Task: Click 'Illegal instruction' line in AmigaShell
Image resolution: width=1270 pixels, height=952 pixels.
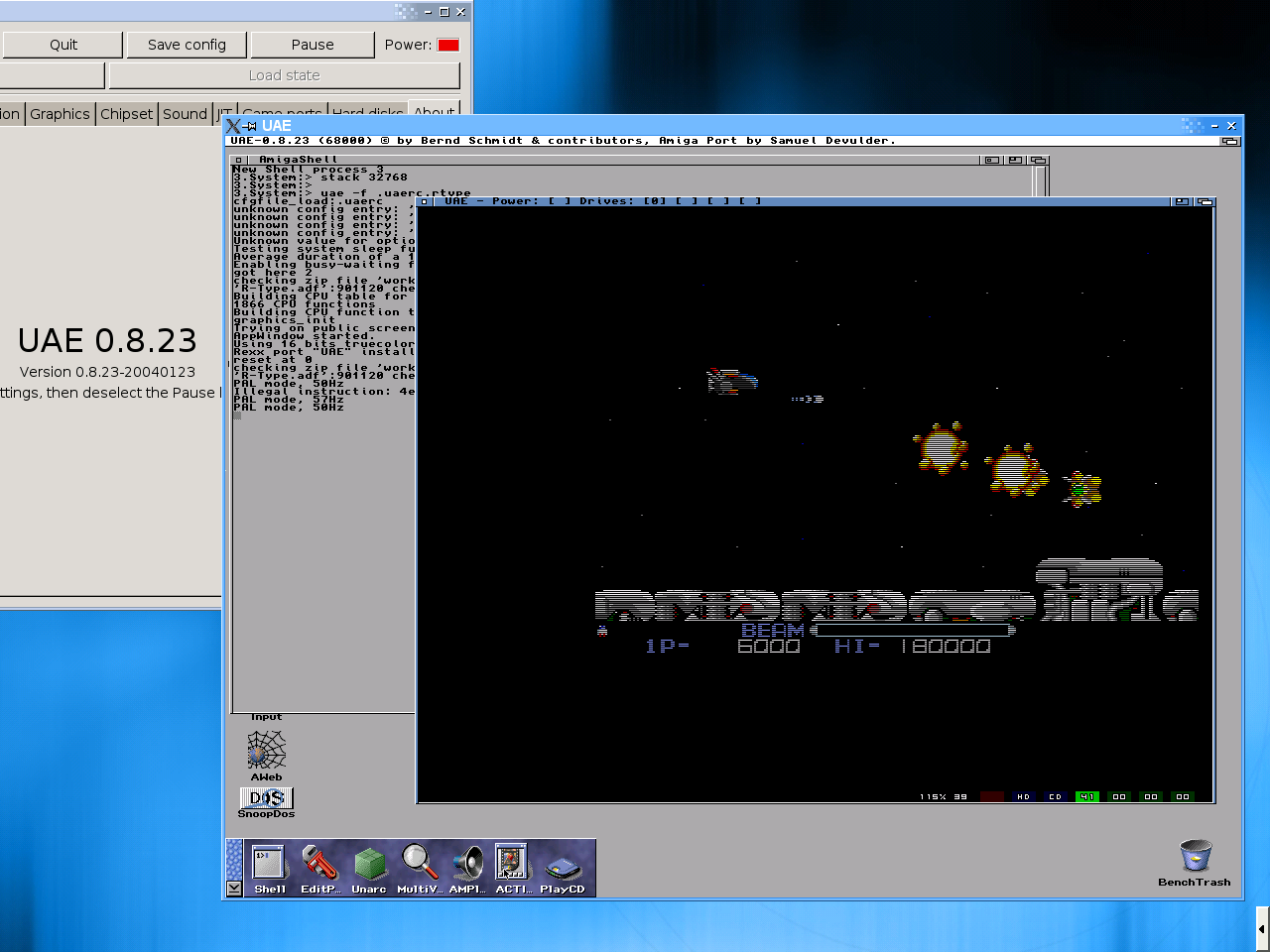Action: tap(323, 392)
